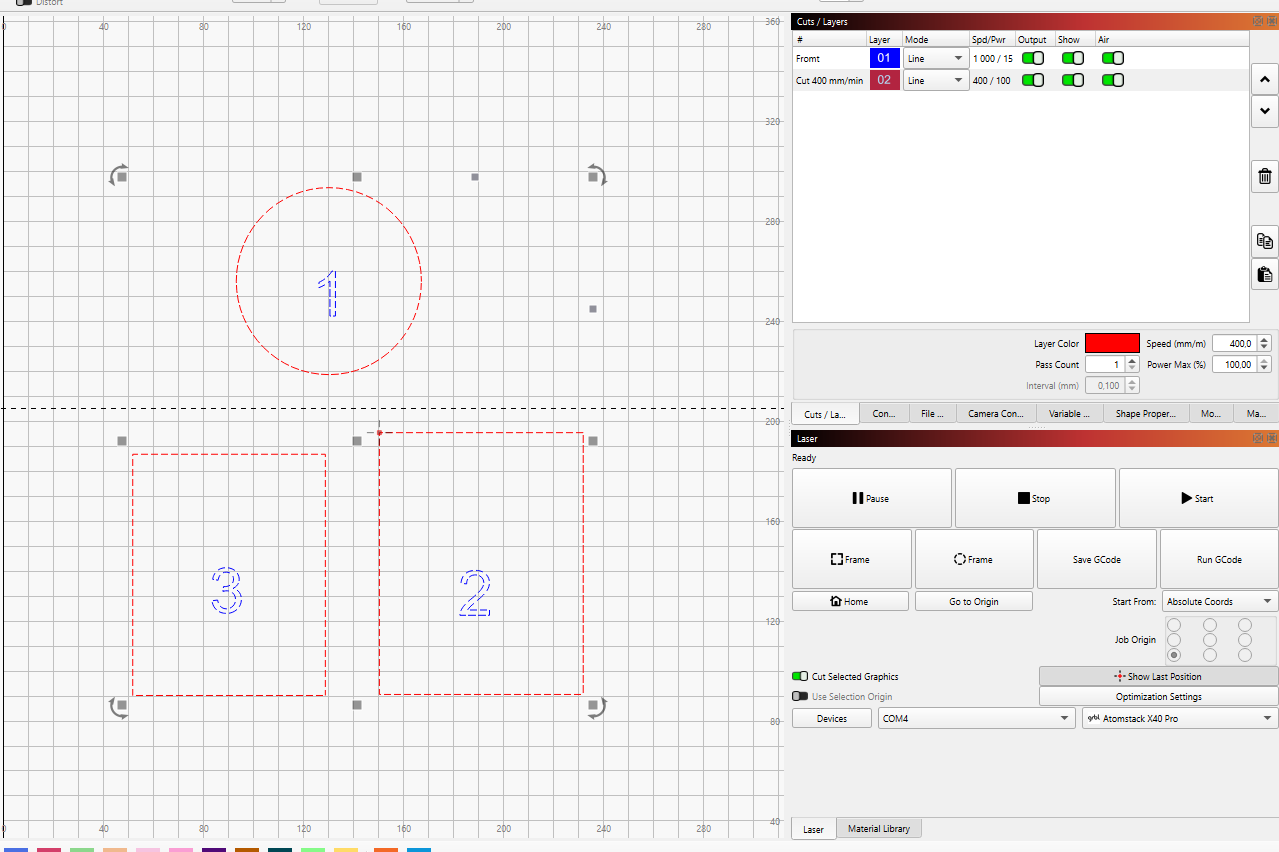Open Mode dropdown for Cut 400 mm/min layer

pyautogui.click(x=936, y=81)
